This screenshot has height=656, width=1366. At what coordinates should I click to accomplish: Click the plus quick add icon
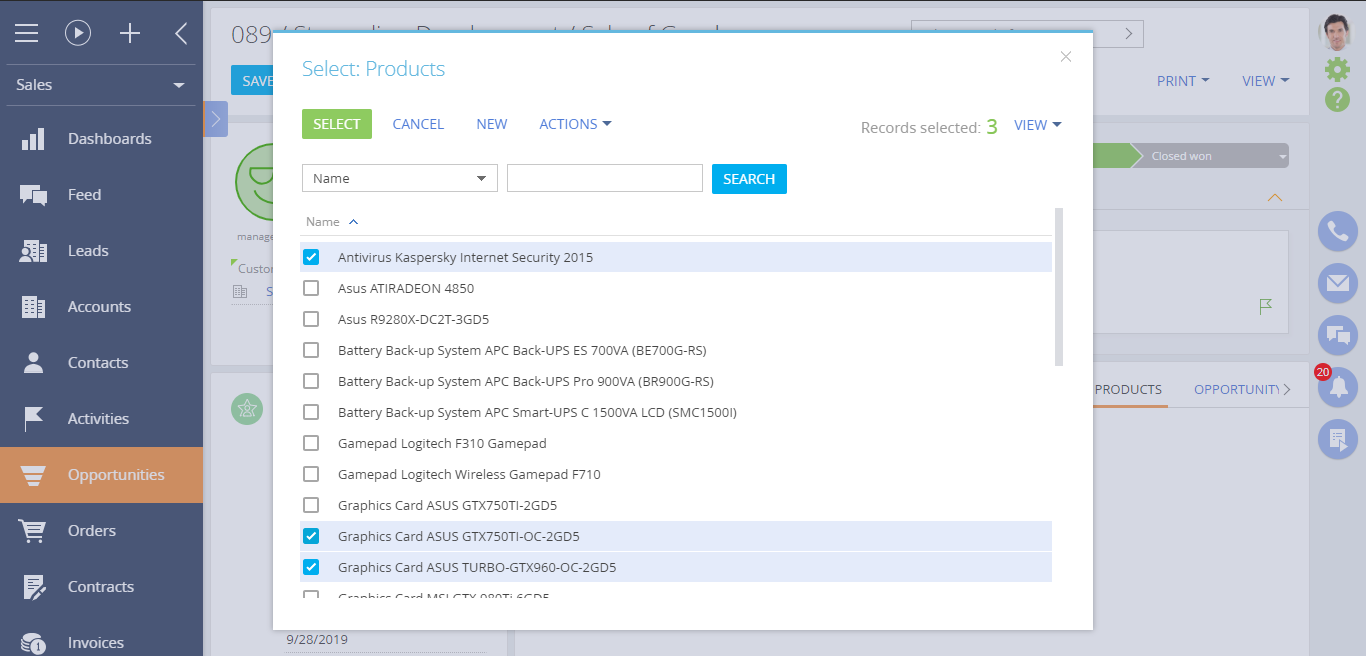(130, 33)
